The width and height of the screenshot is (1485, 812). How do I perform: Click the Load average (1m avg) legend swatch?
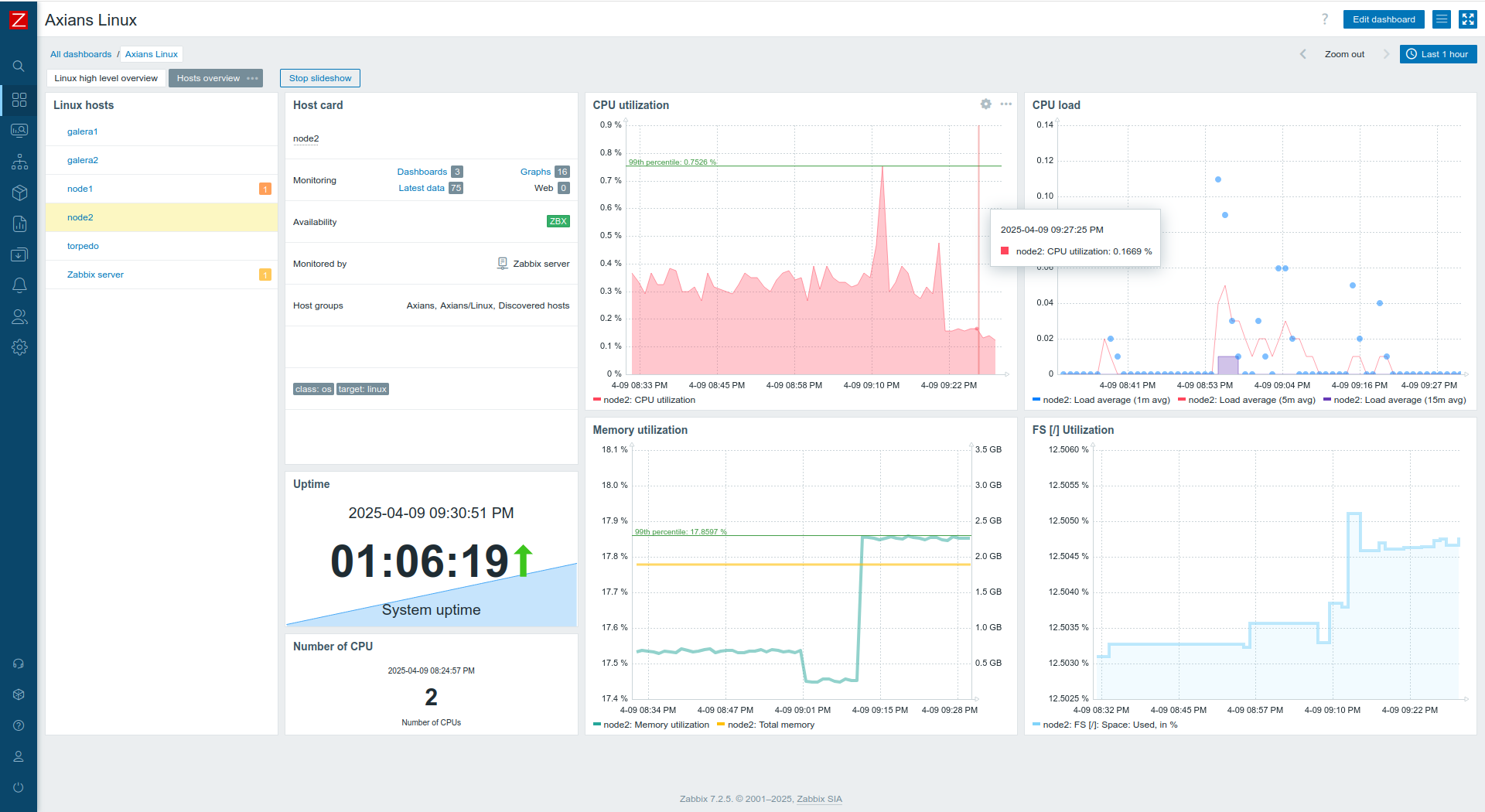[1036, 400]
